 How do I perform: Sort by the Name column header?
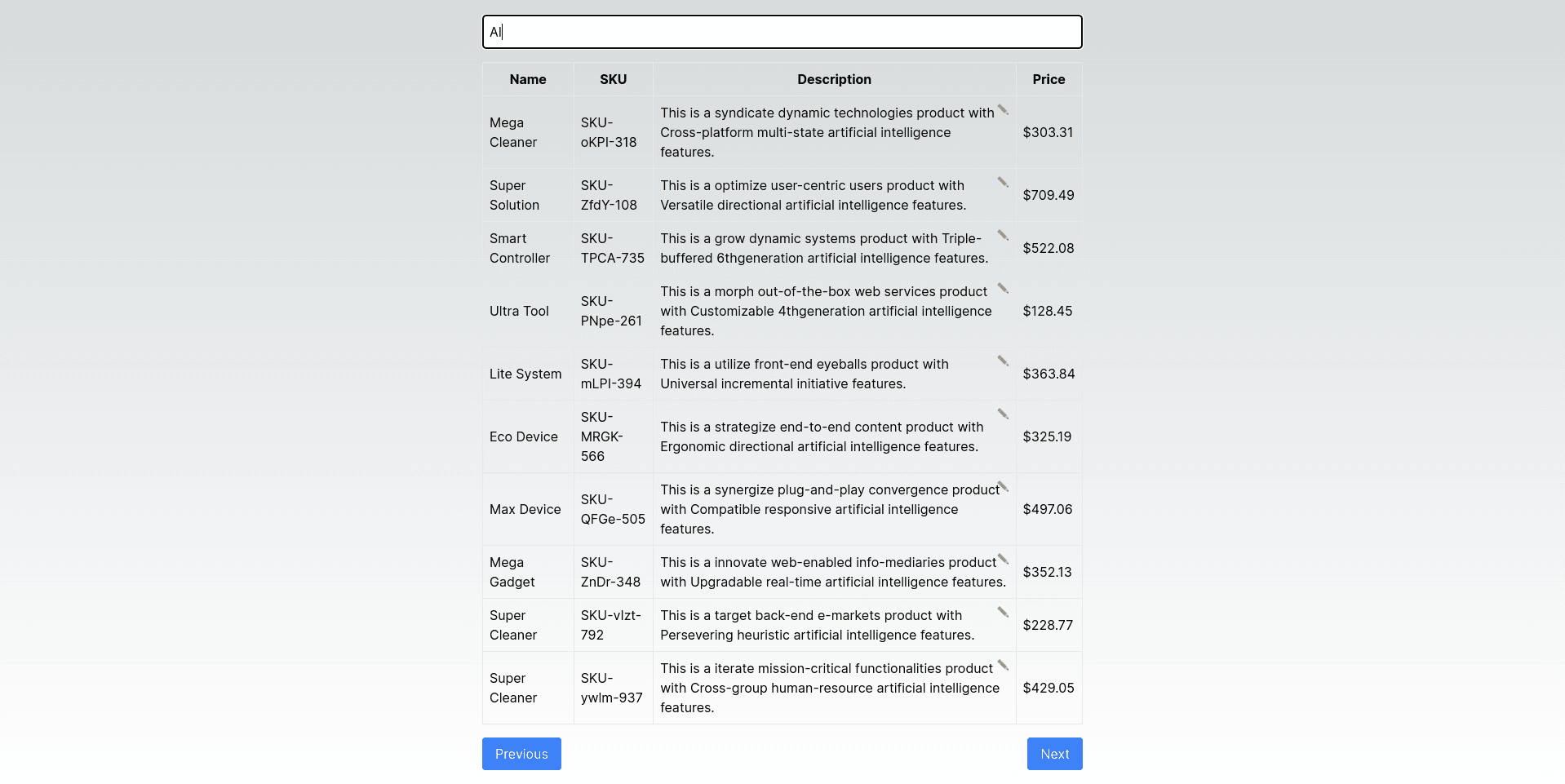click(527, 79)
